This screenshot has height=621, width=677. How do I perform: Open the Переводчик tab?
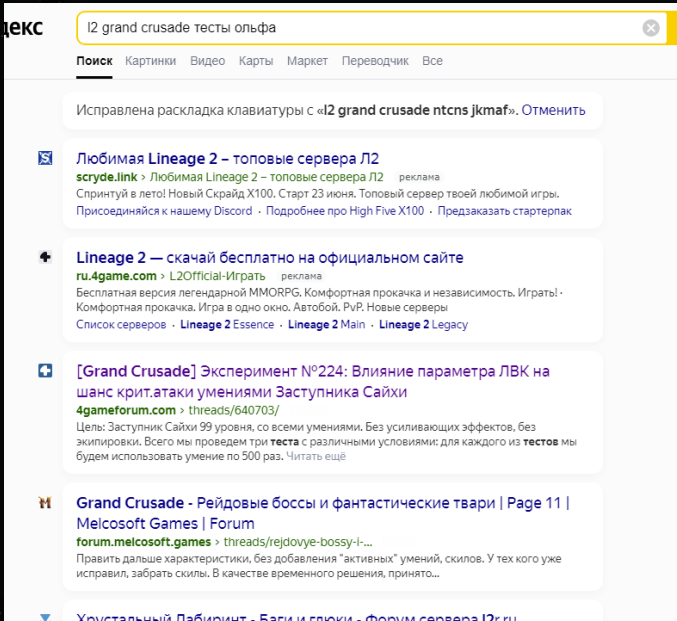[x=375, y=61]
